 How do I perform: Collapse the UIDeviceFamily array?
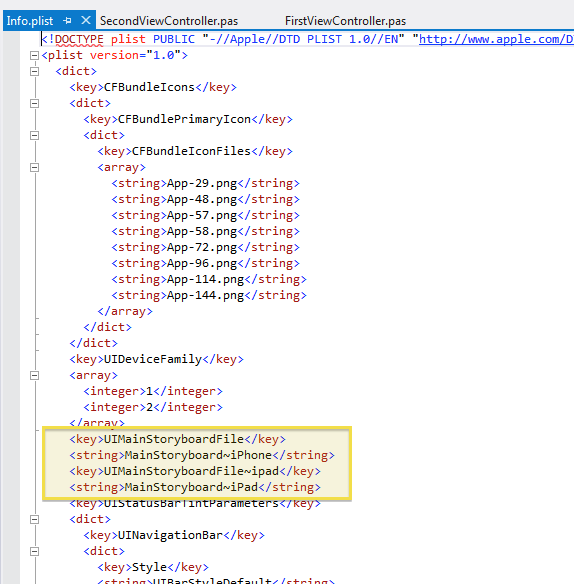[34, 375]
